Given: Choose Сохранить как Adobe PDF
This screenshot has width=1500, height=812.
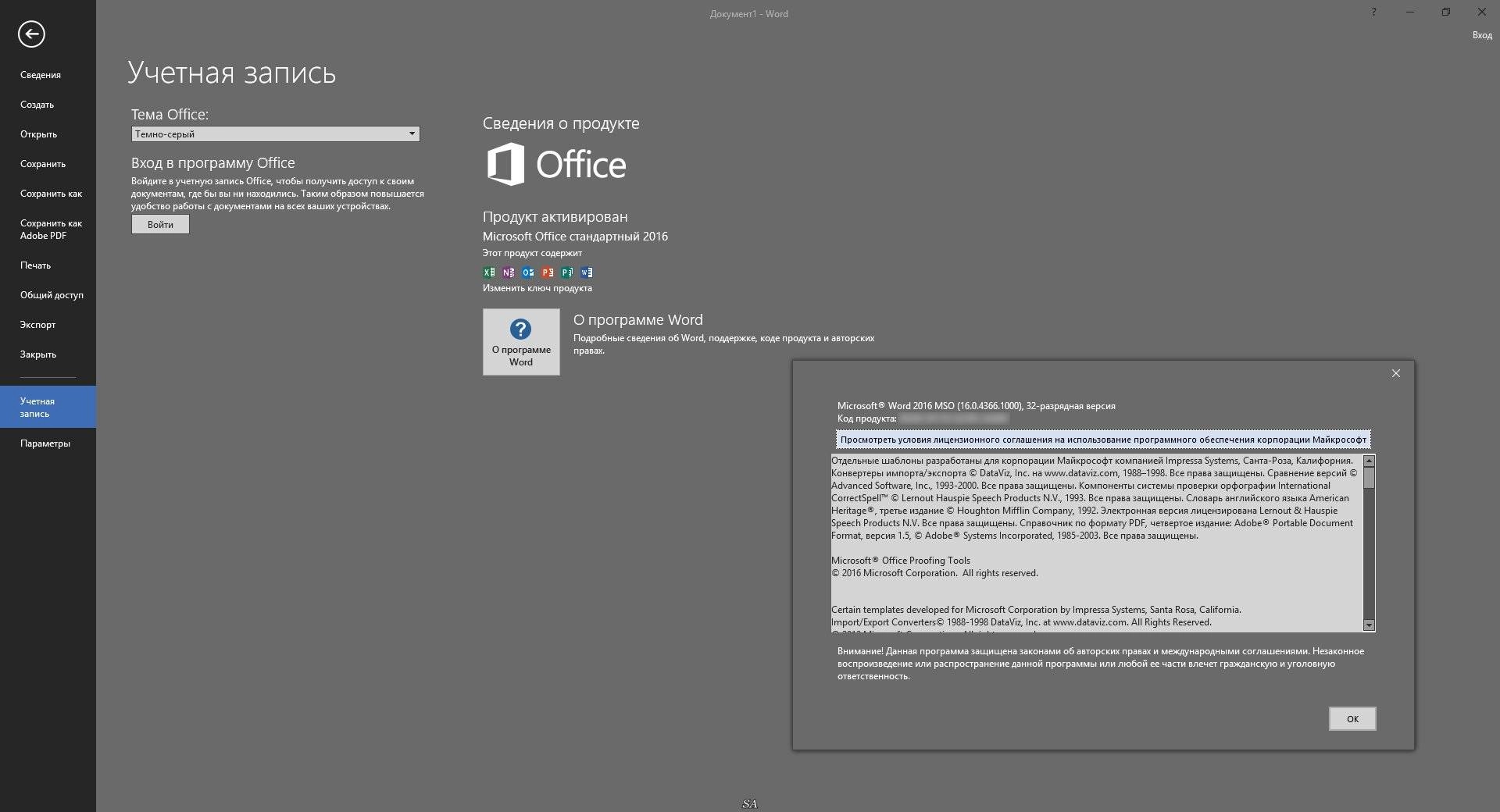Looking at the screenshot, I should [x=51, y=230].
